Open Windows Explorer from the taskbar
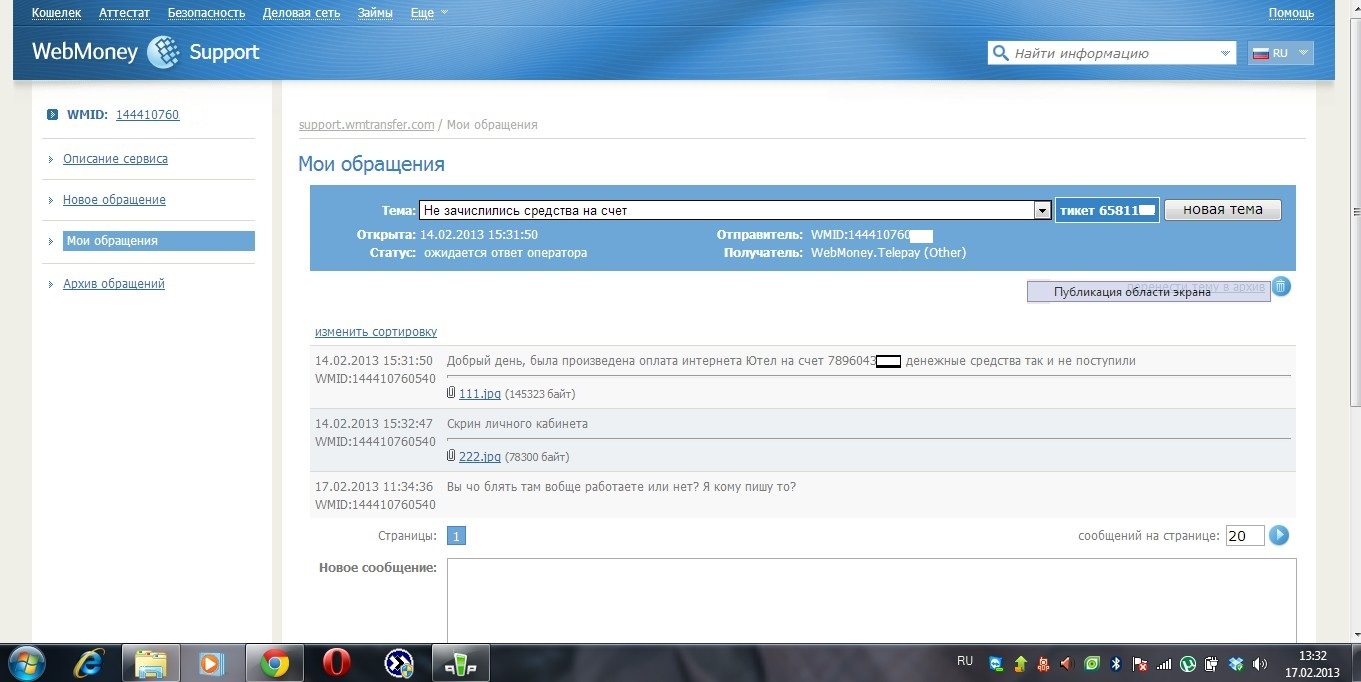The image size is (1361, 682). pos(150,663)
